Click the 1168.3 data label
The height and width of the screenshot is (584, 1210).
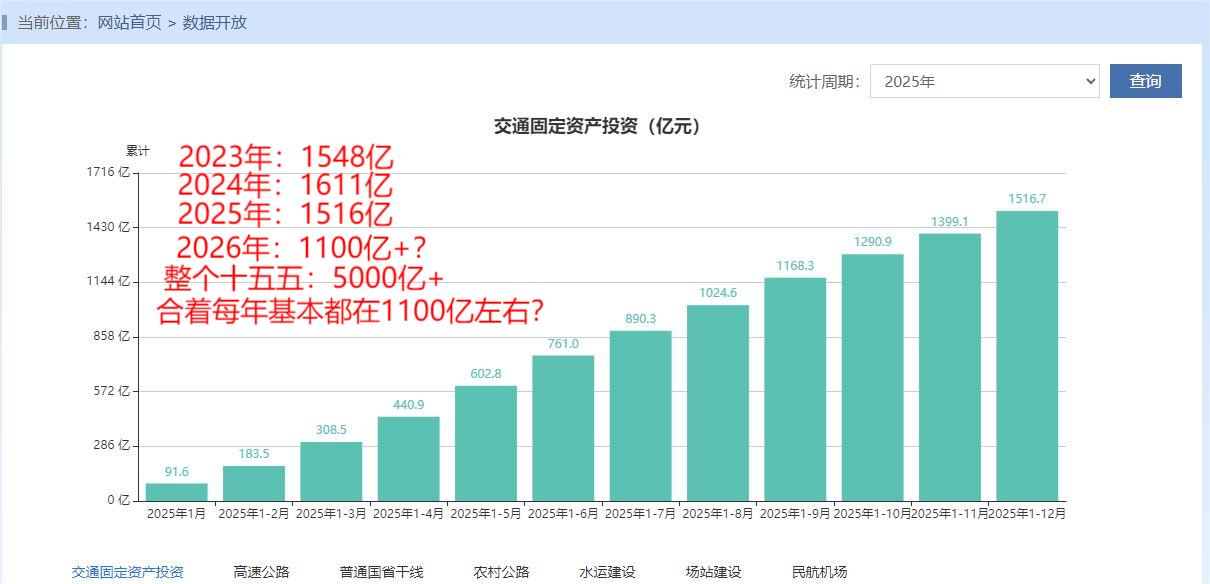point(795,266)
